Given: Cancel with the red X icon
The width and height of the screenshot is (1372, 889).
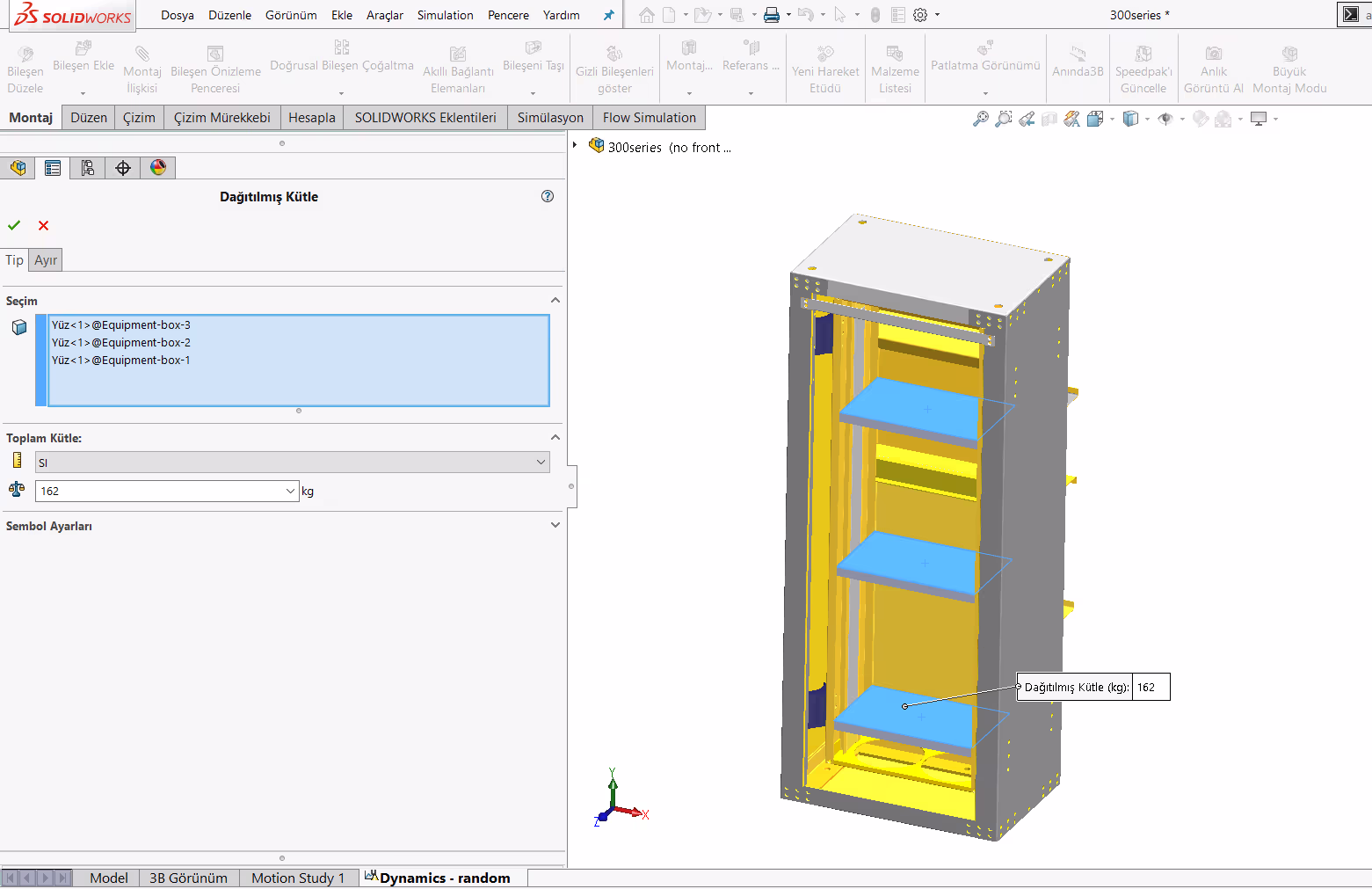Looking at the screenshot, I should click(43, 226).
